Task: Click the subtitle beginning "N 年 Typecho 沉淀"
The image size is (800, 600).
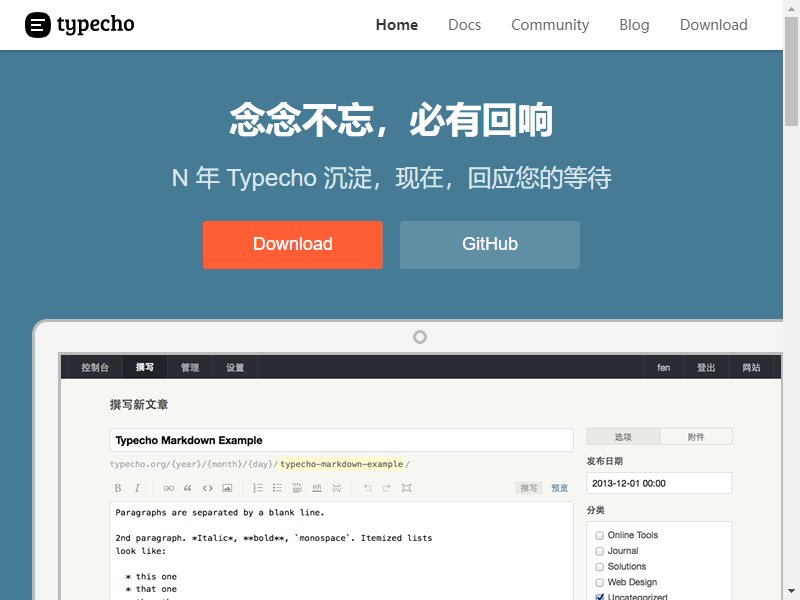Action: point(391,178)
